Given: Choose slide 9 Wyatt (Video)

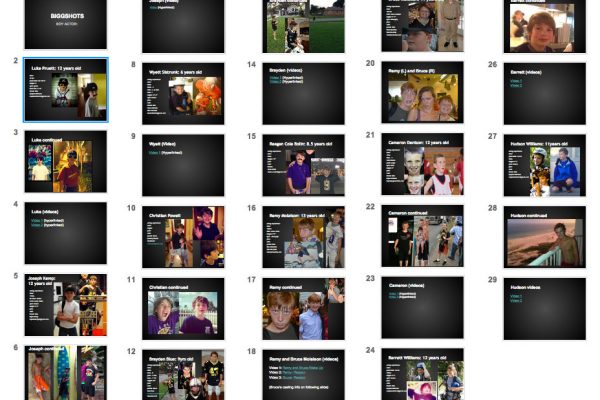Looking at the screenshot, I should (x=183, y=163).
